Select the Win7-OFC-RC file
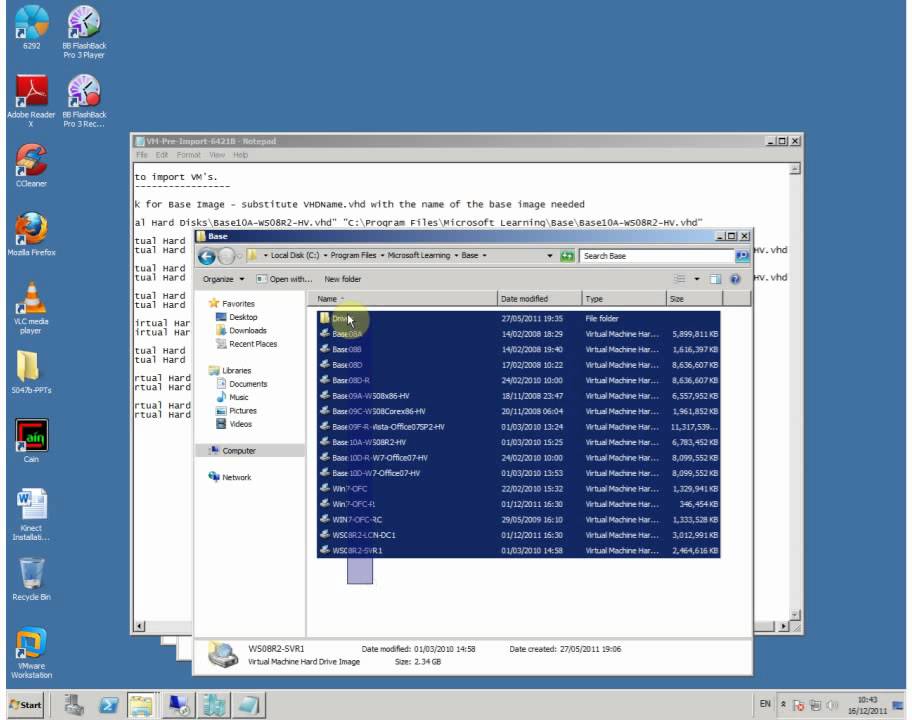This screenshot has height=720, width=912. coord(519,519)
